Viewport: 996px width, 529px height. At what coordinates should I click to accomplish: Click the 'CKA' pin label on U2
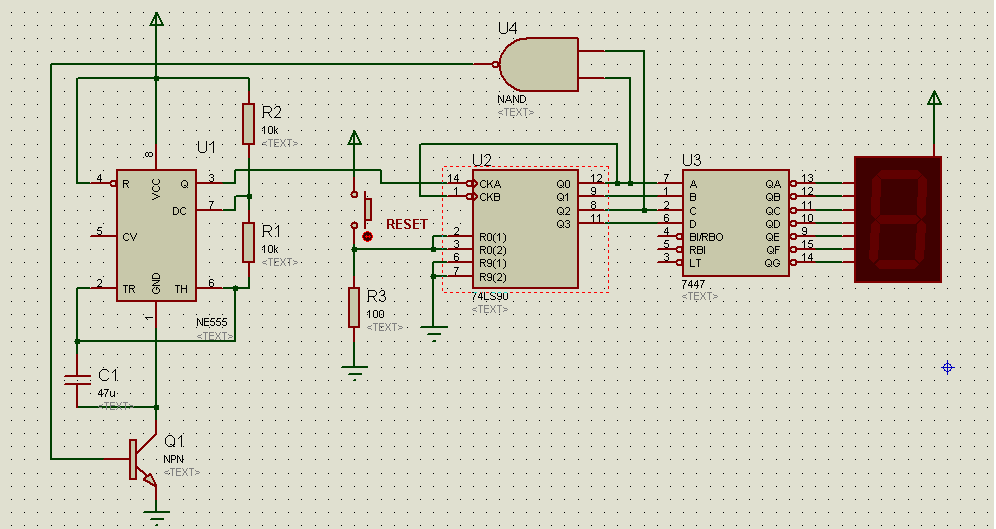coord(490,184)
